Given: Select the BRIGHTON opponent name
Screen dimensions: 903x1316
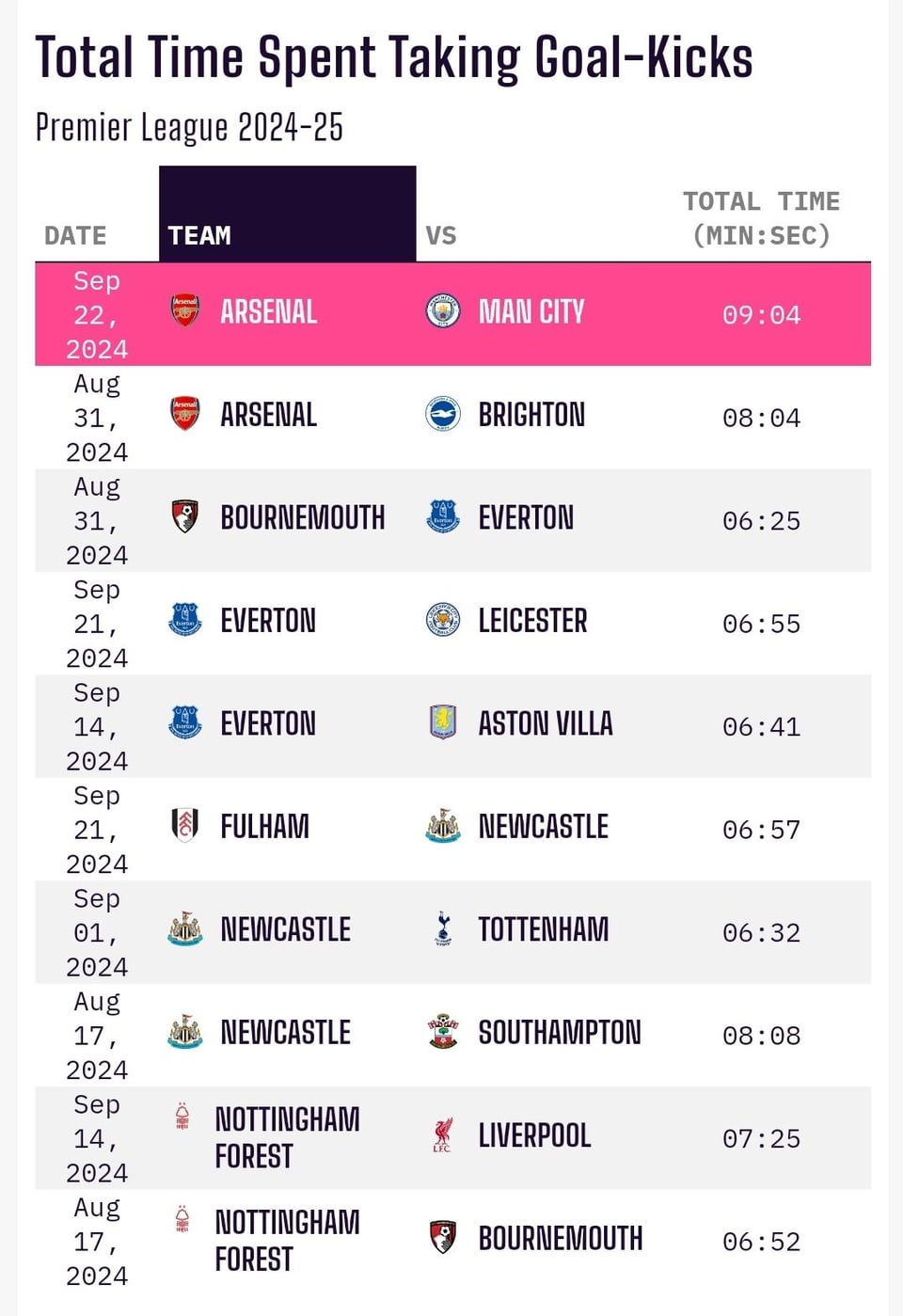Looking at the screenshot, I should [x=531, y=415].
